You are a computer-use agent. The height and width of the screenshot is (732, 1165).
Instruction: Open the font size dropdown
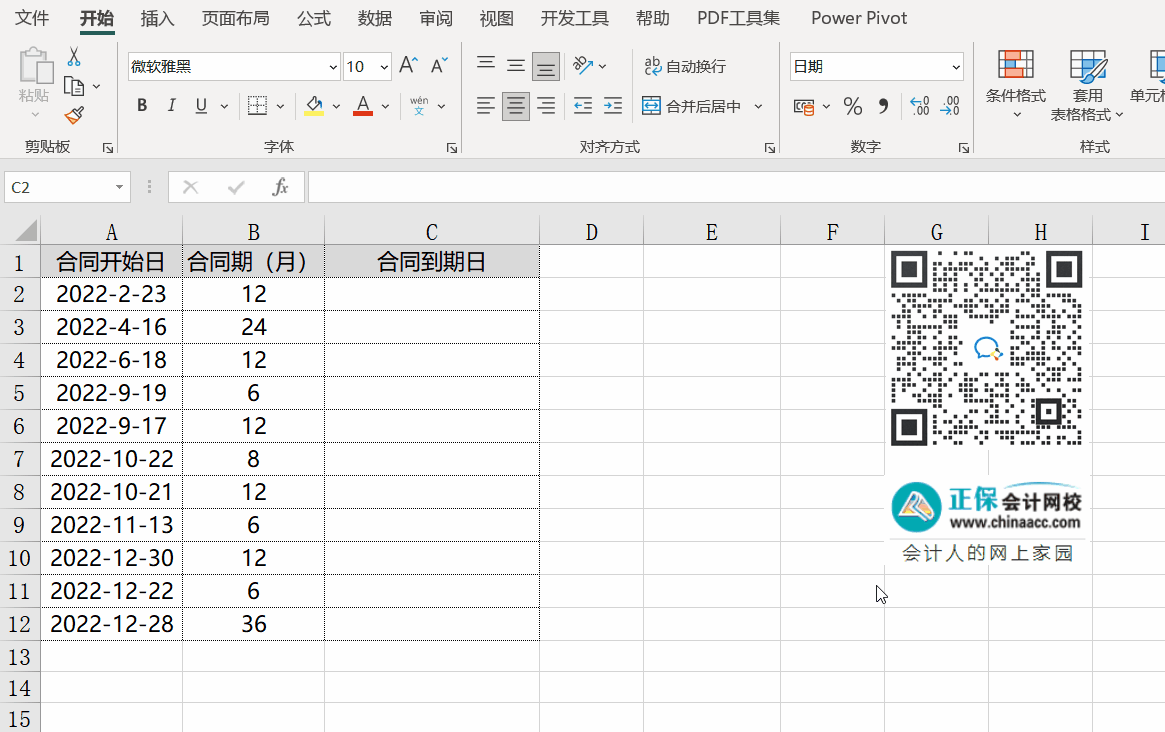point(384,66)
